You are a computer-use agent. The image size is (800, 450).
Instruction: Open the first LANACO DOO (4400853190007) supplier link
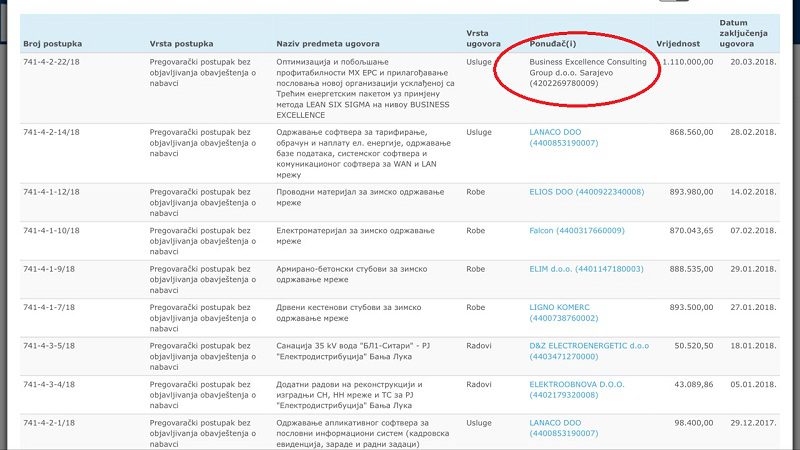[563, 137]
